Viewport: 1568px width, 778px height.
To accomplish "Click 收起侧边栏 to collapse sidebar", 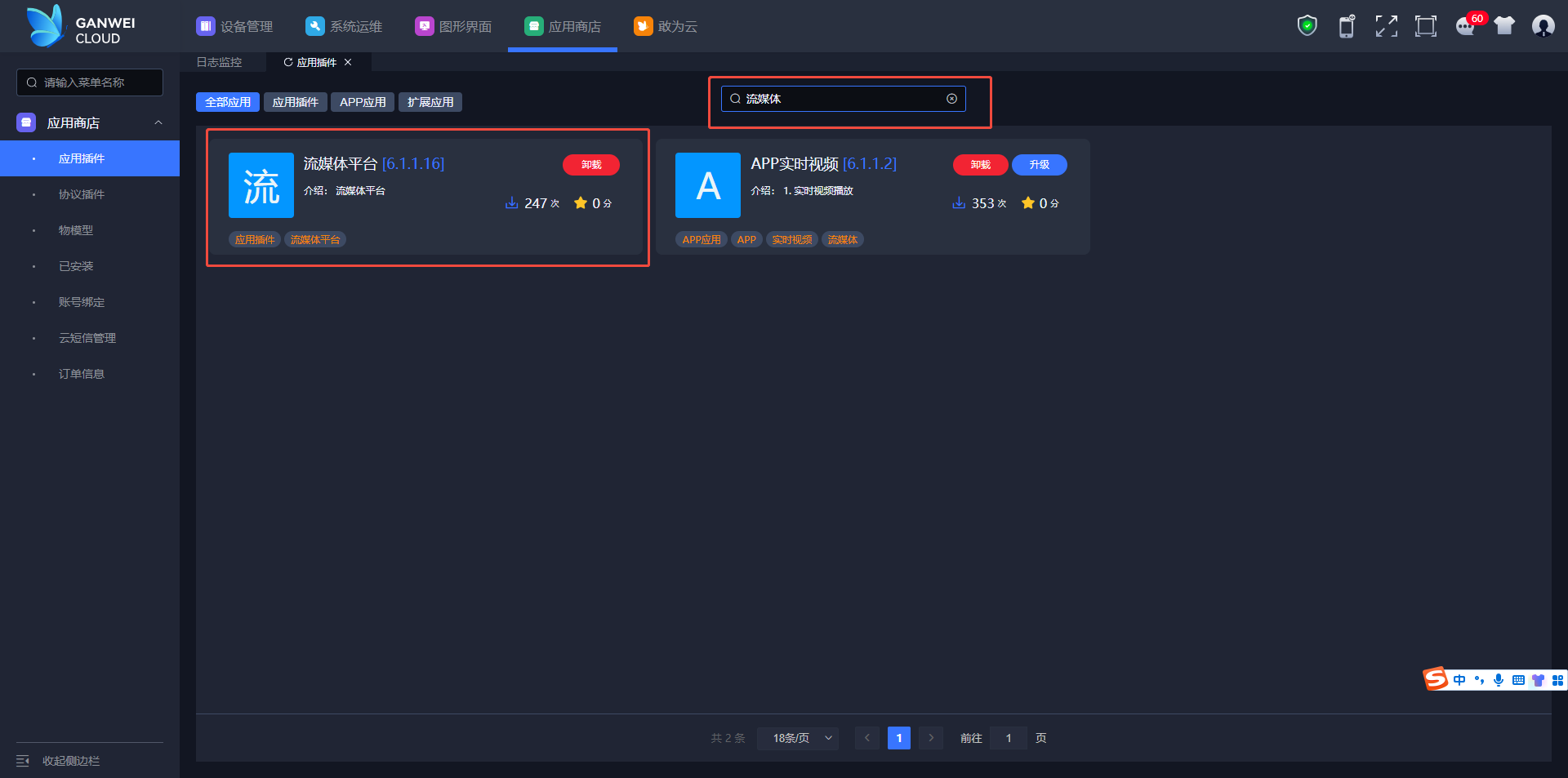I will tap(71, 761).
